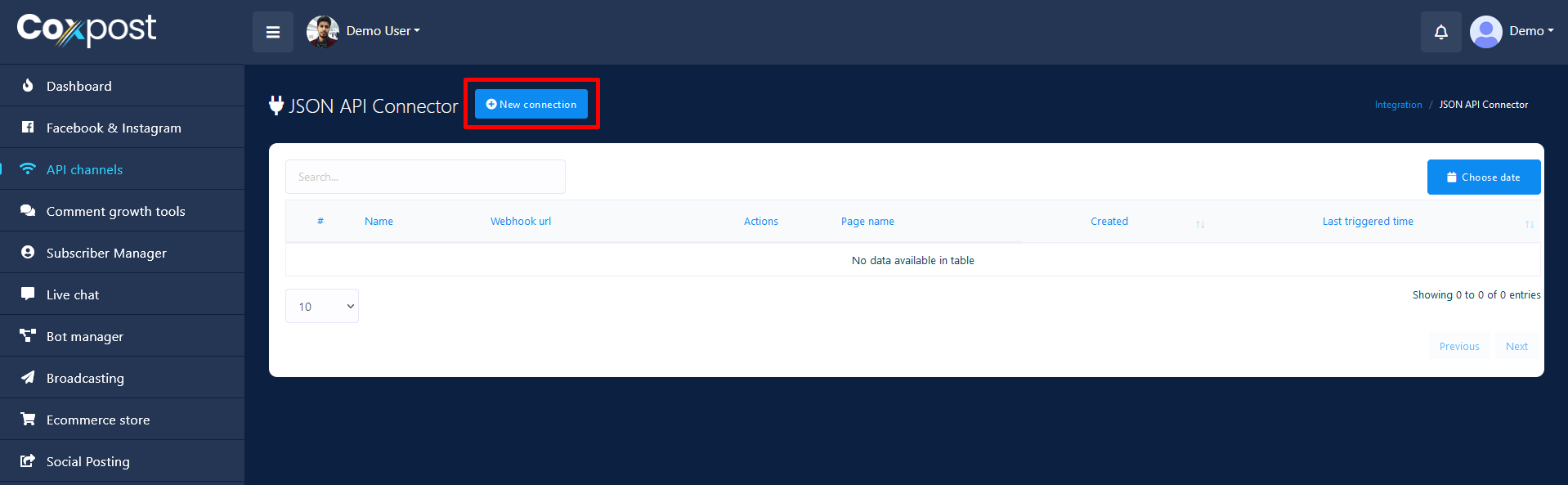Click the Choose date button
Screen dimensions: 1568x485
pyautogui.click(x=1483, y=177)
